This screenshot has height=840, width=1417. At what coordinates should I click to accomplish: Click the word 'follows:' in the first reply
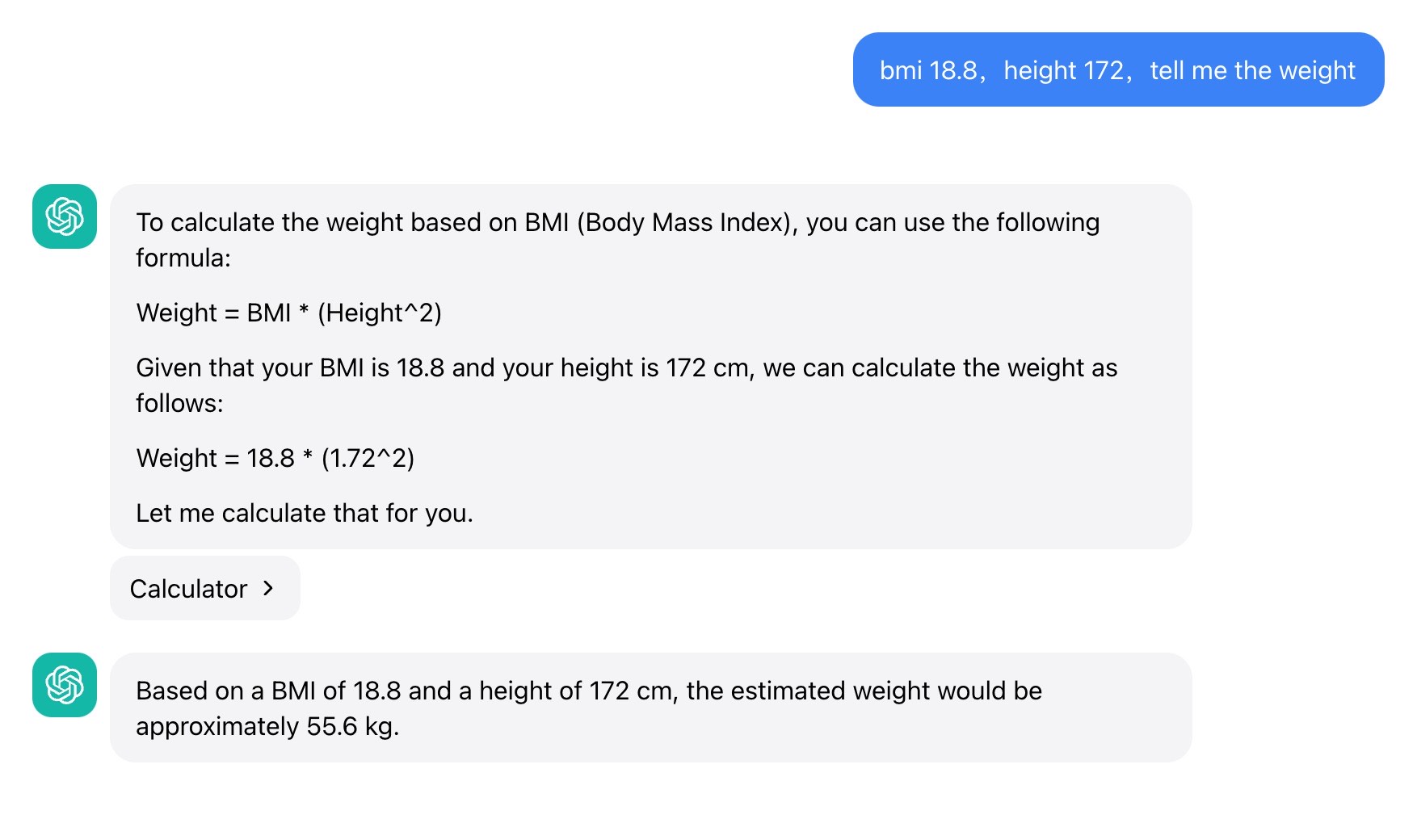[179, 403]
